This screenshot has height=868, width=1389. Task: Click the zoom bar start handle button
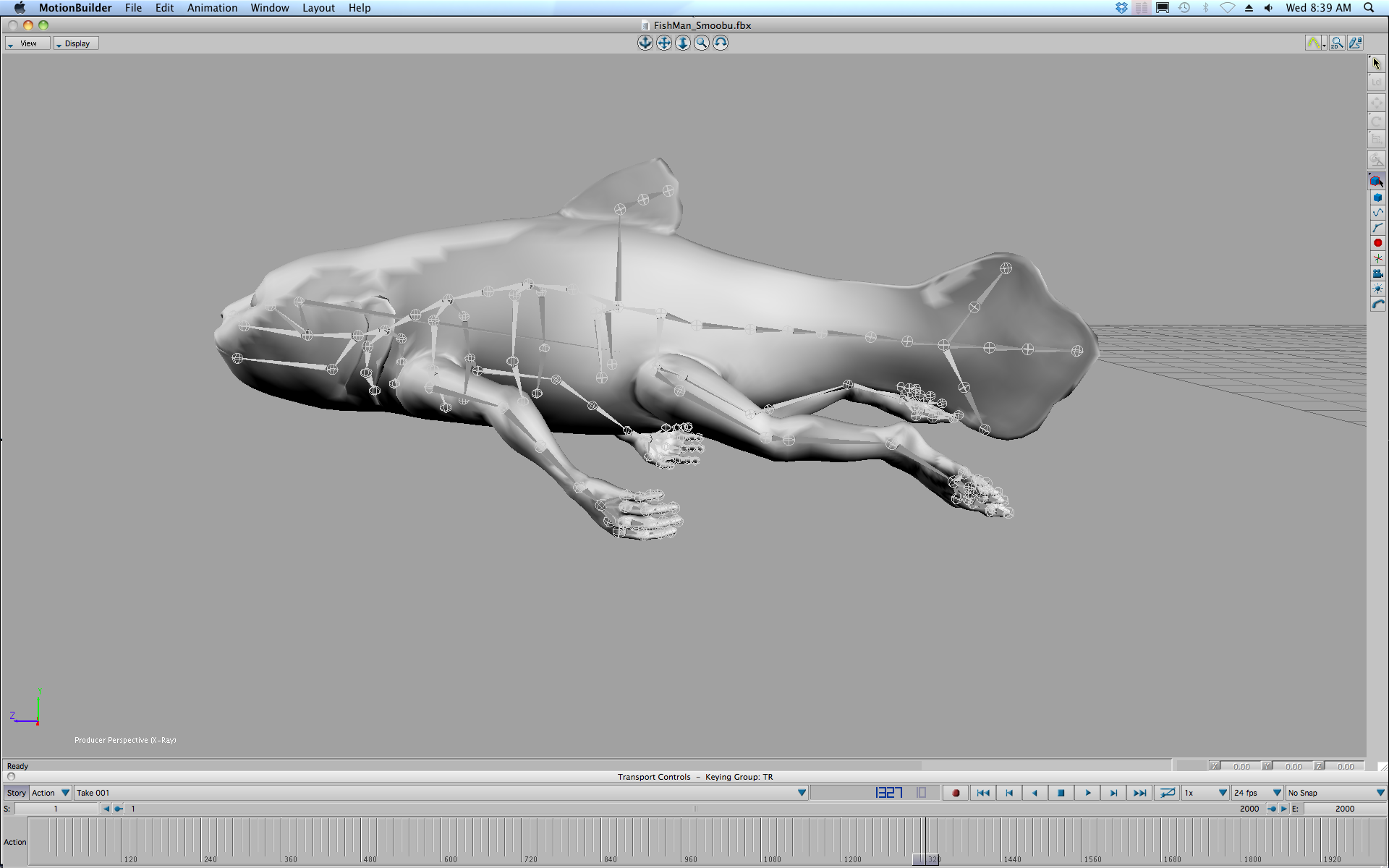(x=118, y=809)
